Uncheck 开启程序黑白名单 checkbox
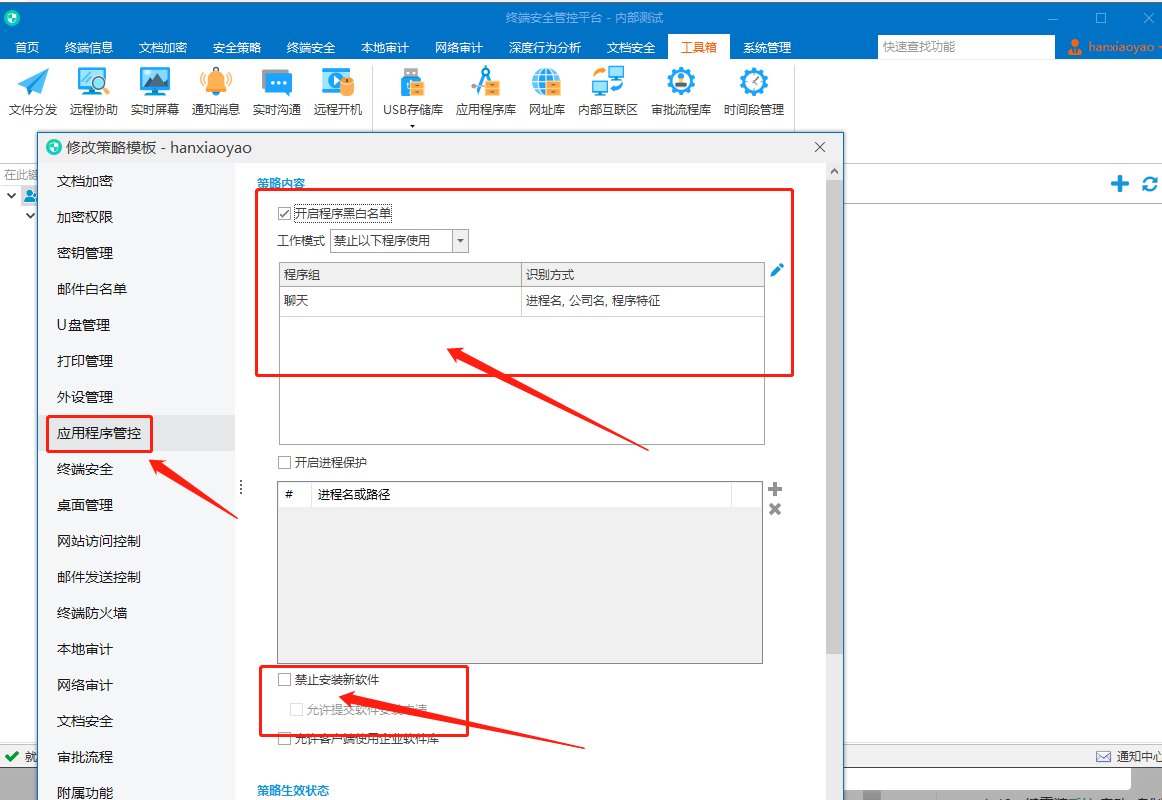The image size is (1162, 800). 285,213
